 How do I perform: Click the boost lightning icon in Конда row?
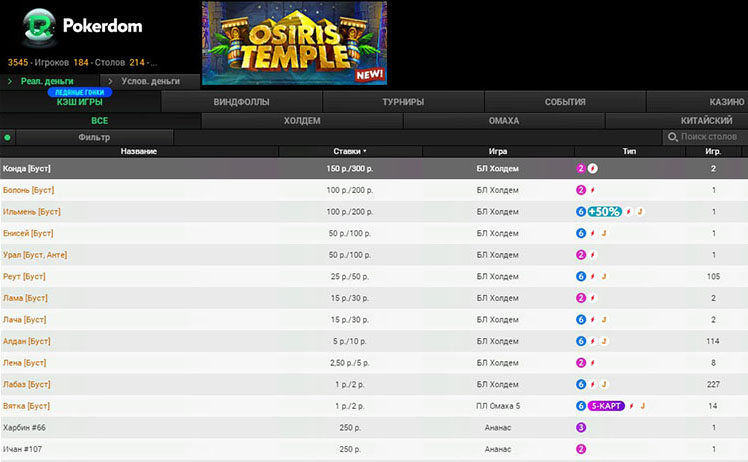coord(592,168)
